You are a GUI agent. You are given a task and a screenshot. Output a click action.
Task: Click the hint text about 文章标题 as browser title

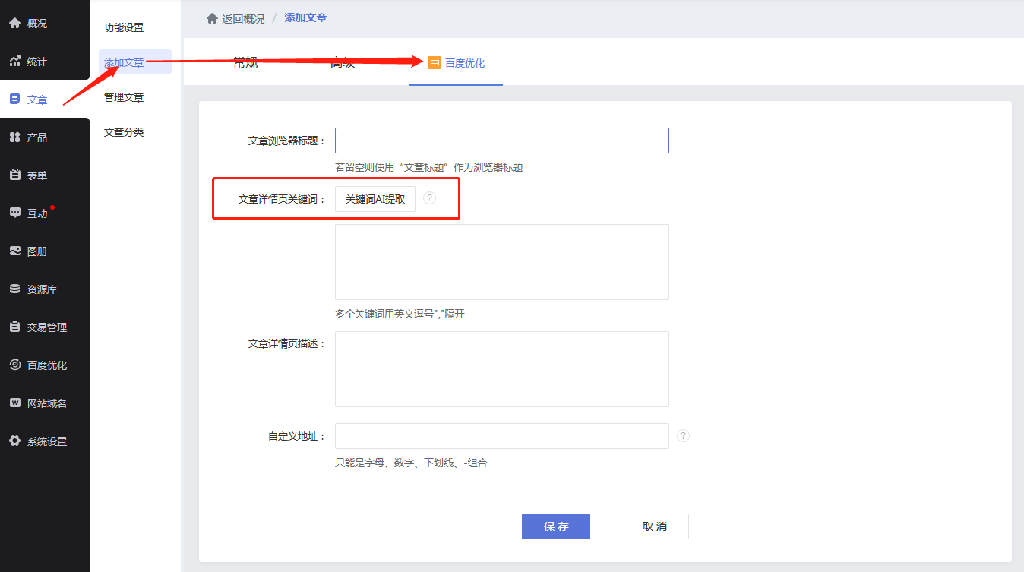pyautogui.click(x=429, y=168)
